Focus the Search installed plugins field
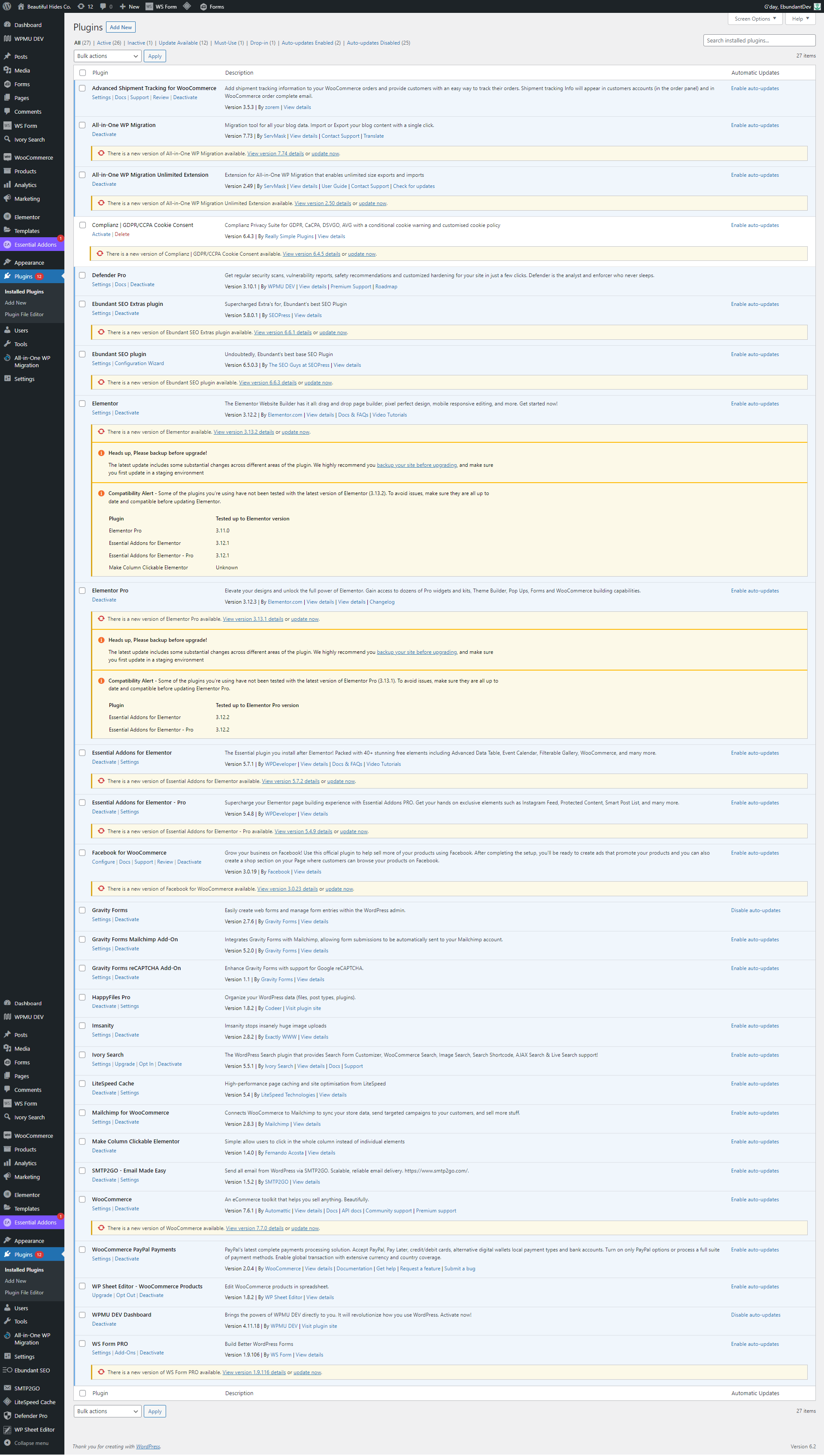The height and width of the screenshot is (1456, 824). (758, 40)
